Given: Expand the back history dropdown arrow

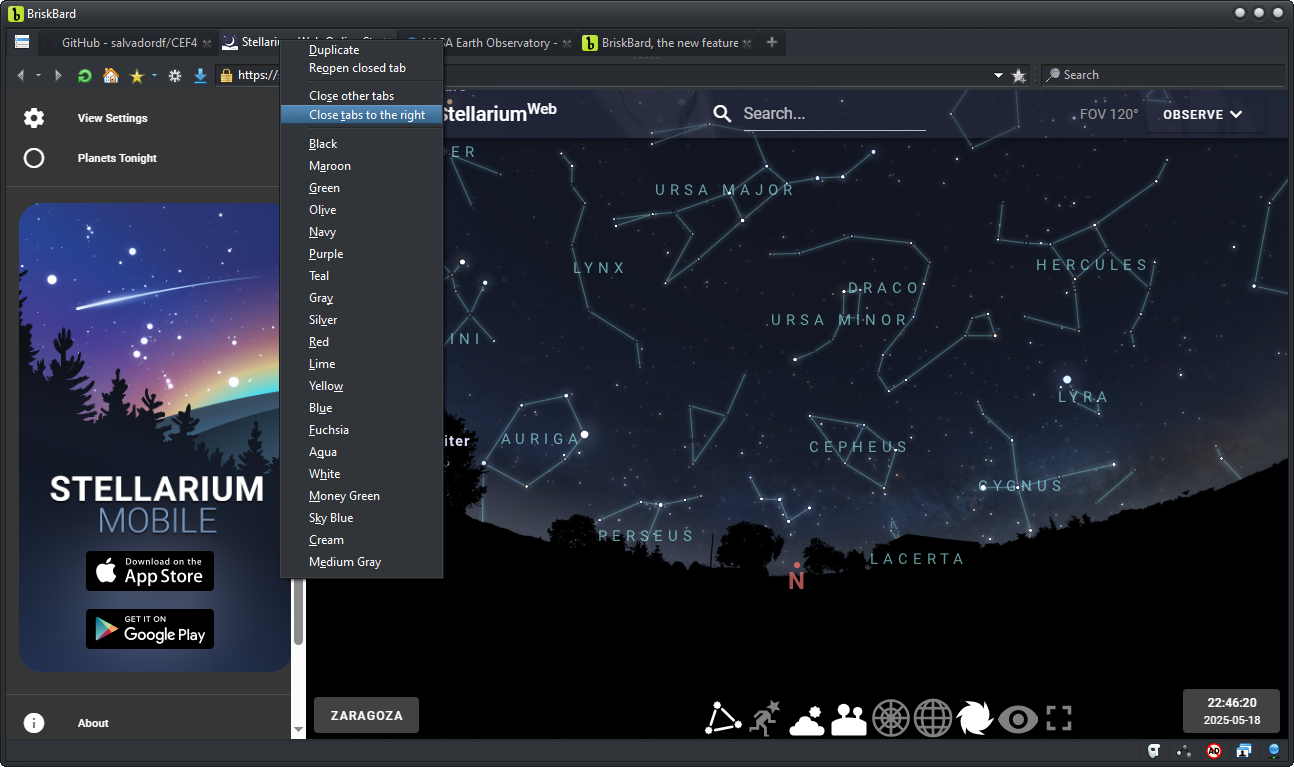Looking at the screenshot, I should tap(38, 76).
